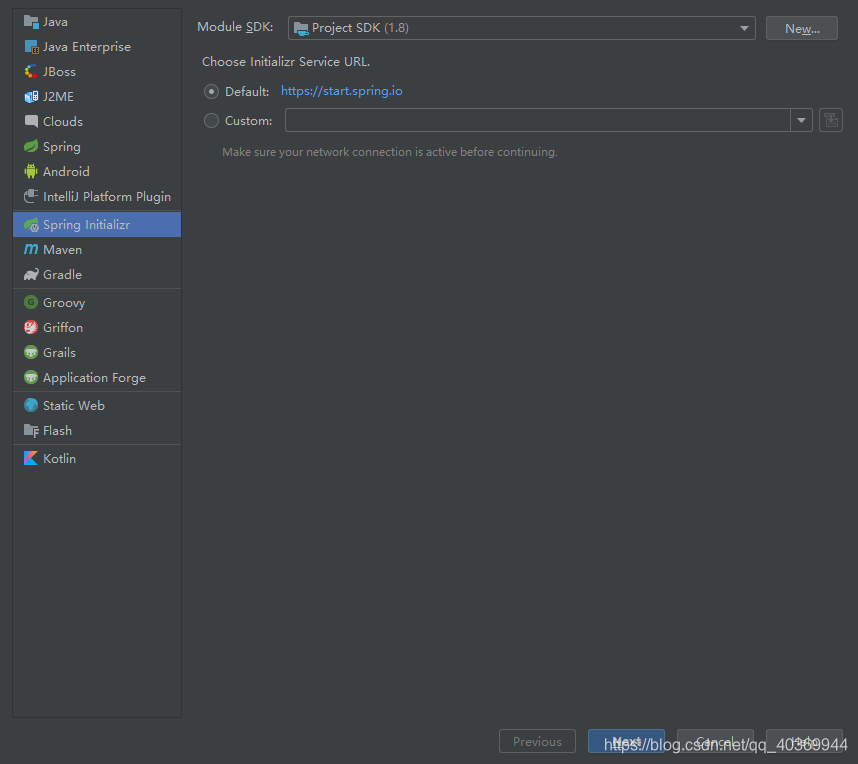Open the https://start.spring.io link
Screen dimensions: 858x764
tap(341, 91)
